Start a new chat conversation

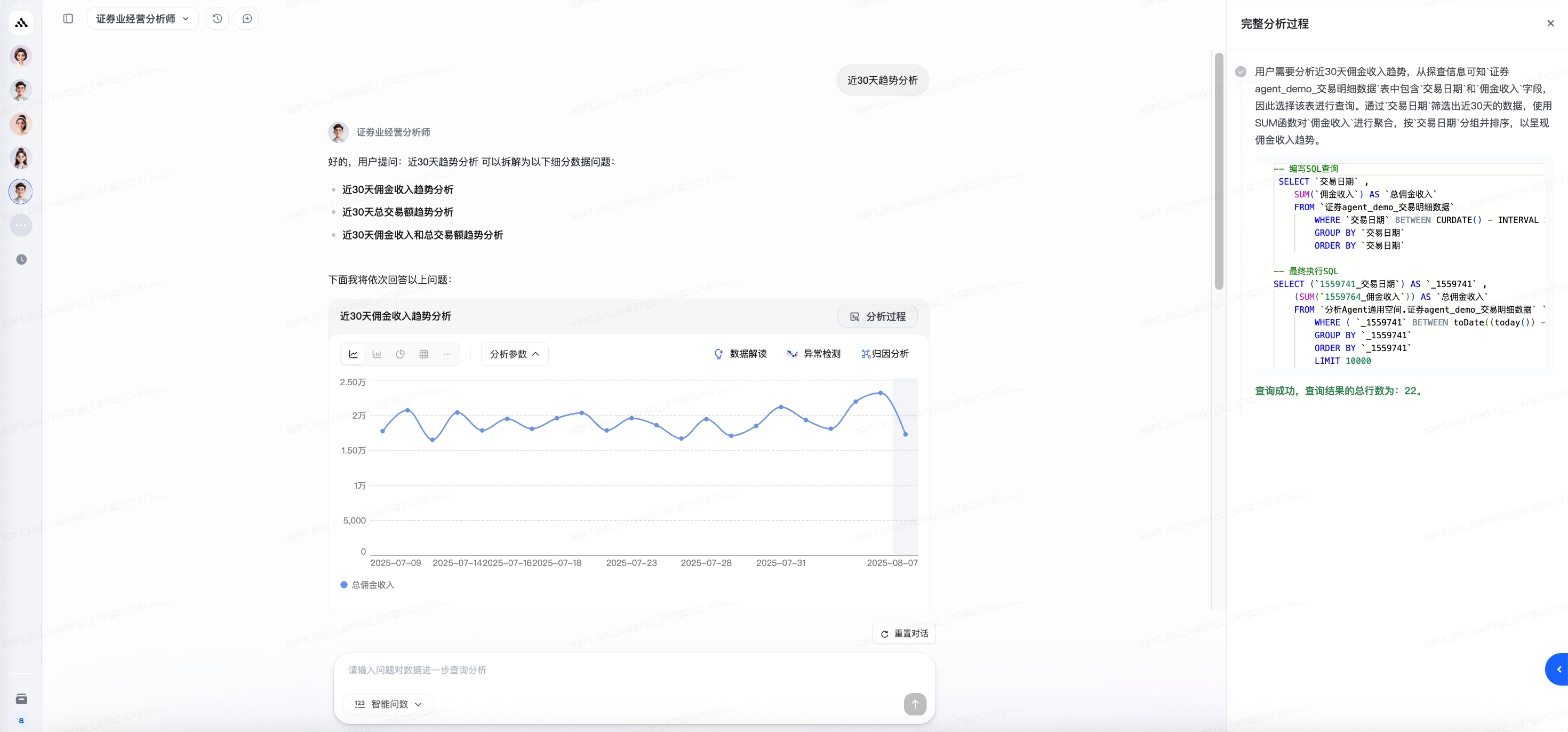(x=247, y=19)
